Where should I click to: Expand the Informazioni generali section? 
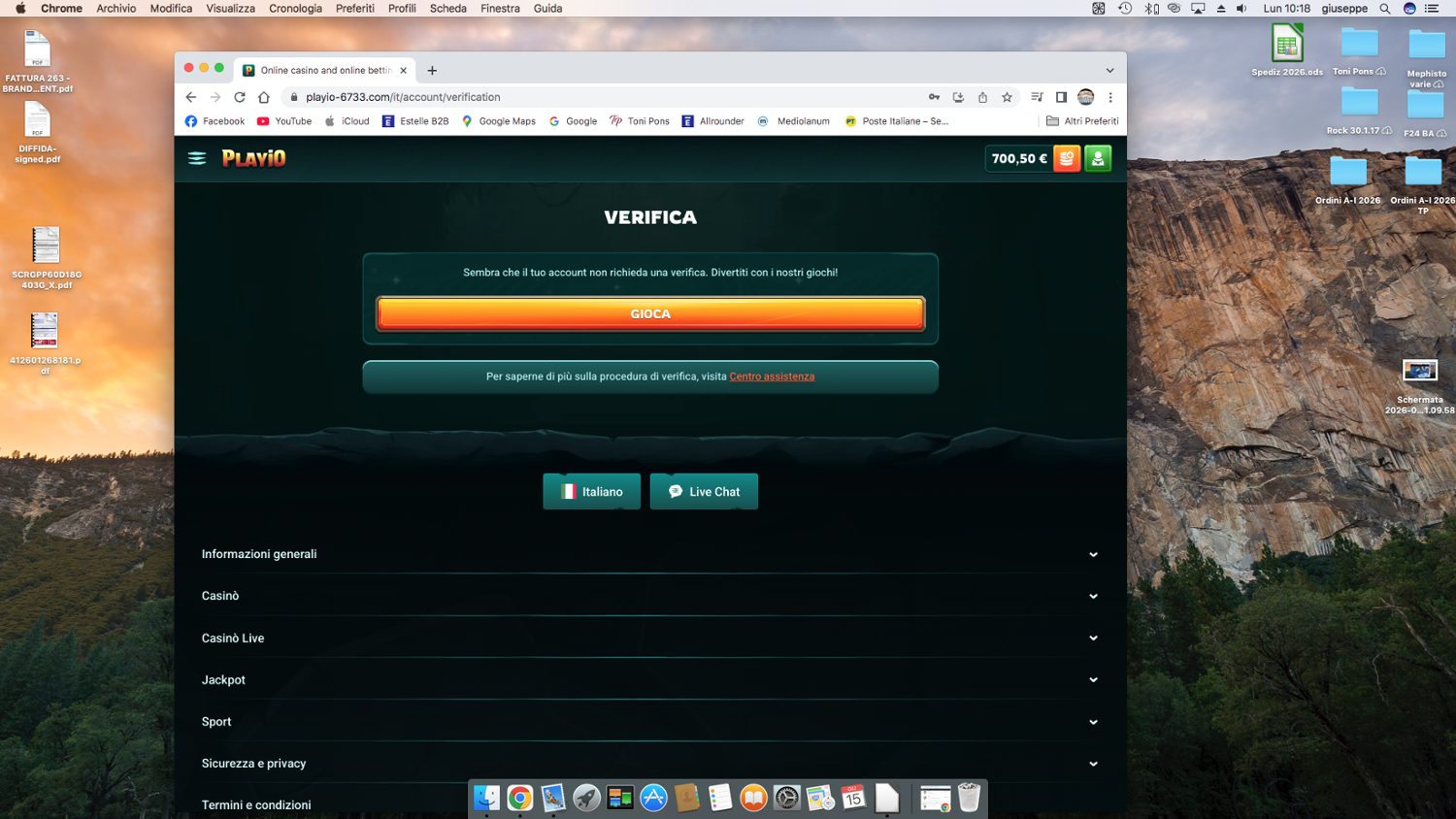[650, 554]
